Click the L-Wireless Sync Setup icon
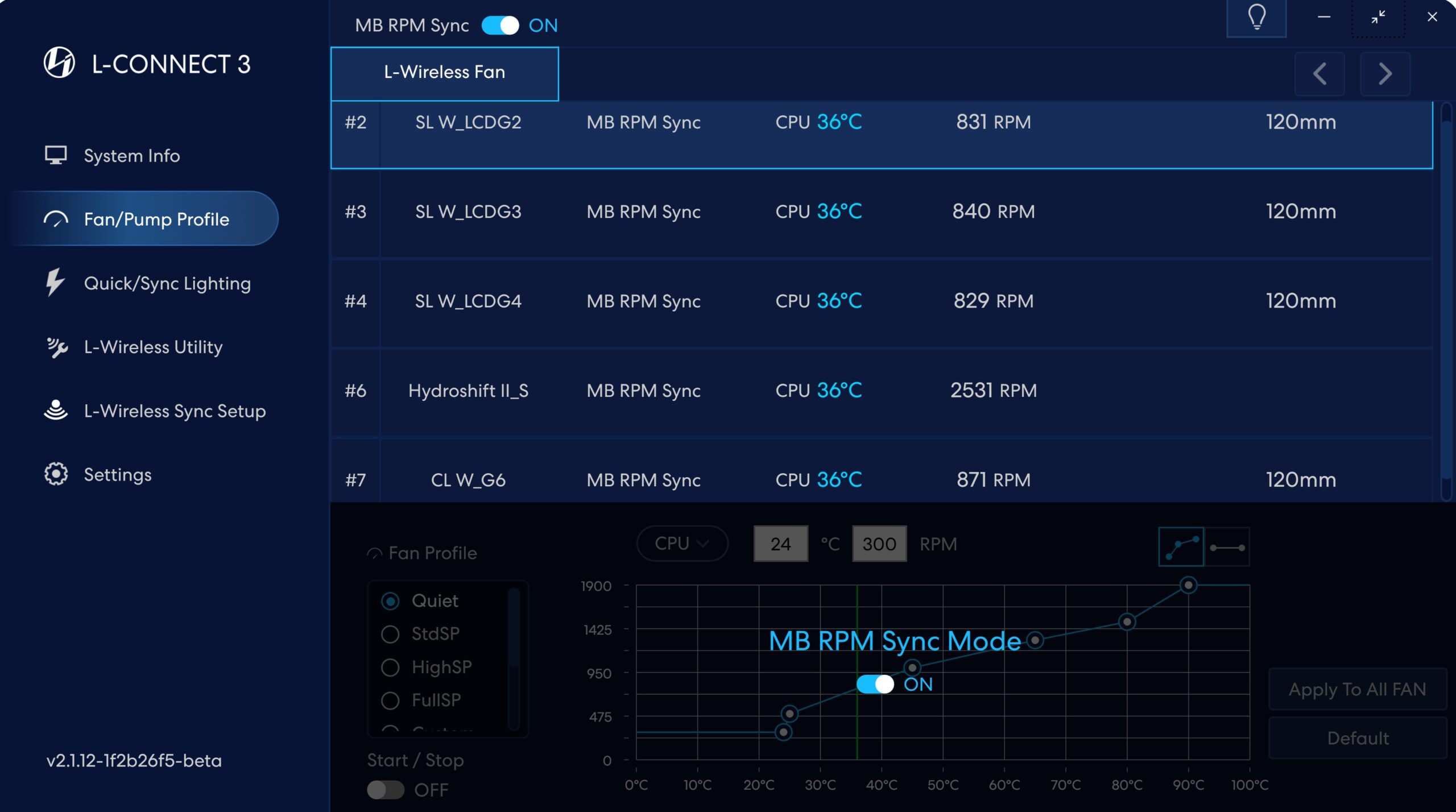This screenshot has width=1456, height=812. tap(56, 410)
